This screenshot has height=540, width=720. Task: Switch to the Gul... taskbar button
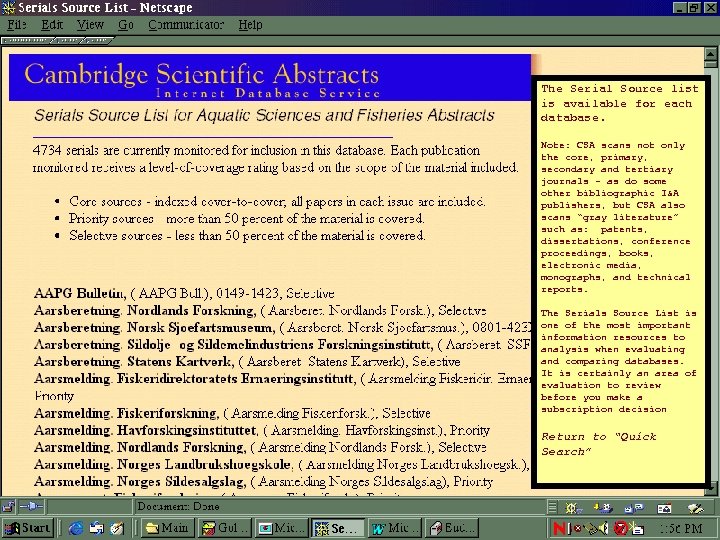[x=225, y=528]
